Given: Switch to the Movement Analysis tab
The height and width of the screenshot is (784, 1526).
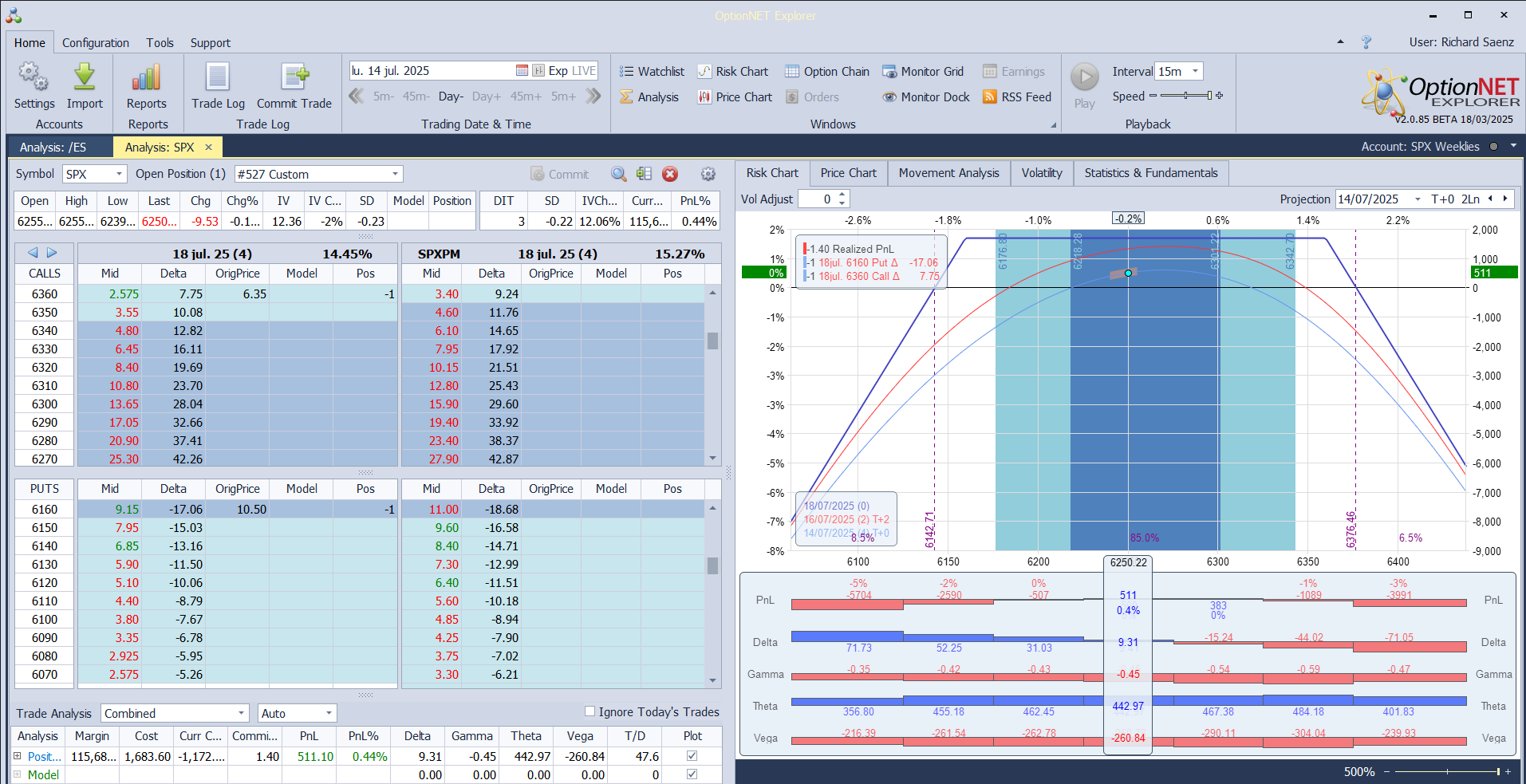Looking at the screenshot, I should (948, 173).
